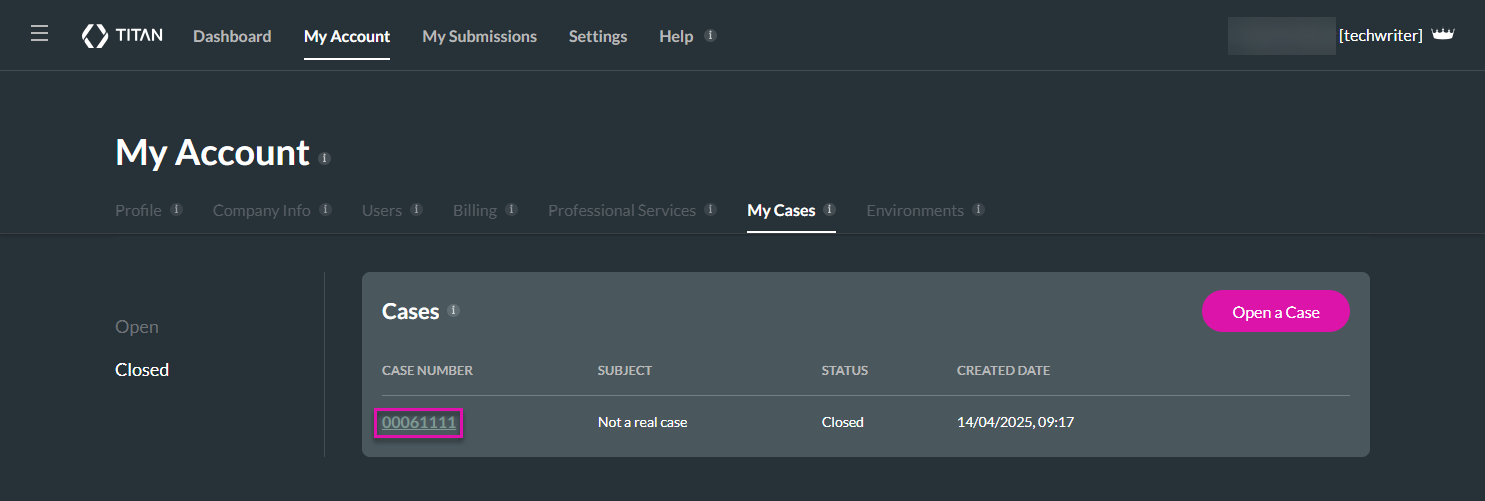Open case number 00061111 link
The width and height of the screenshot is (1485, 501).
(419, 422)
